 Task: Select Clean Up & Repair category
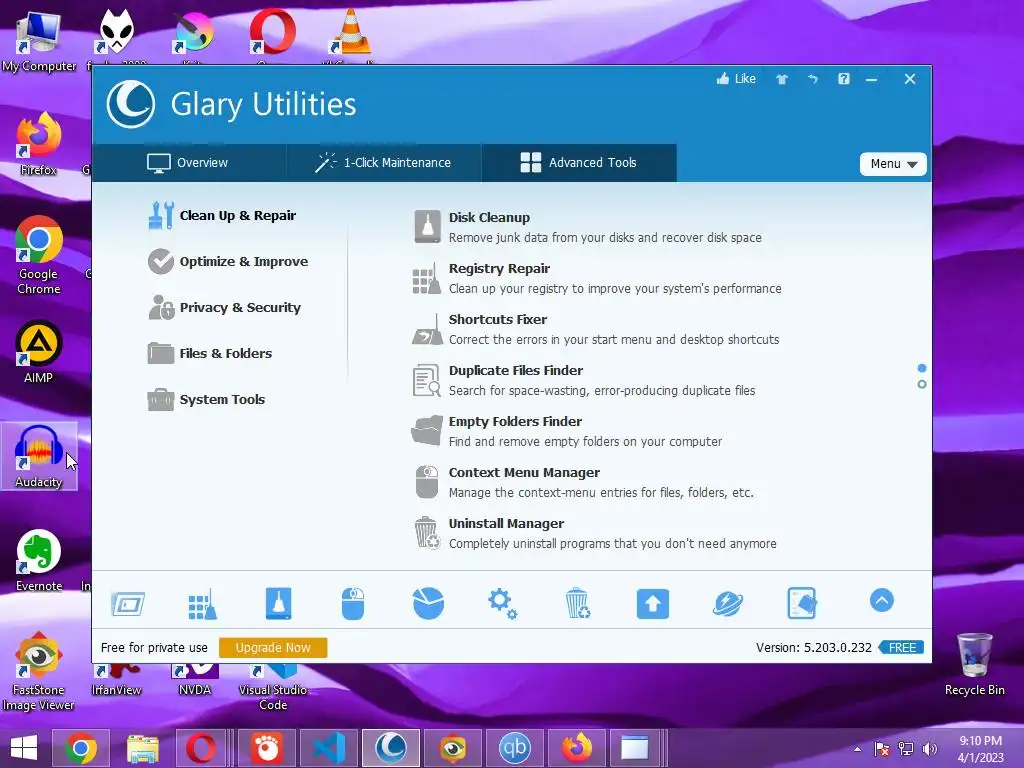222,216
